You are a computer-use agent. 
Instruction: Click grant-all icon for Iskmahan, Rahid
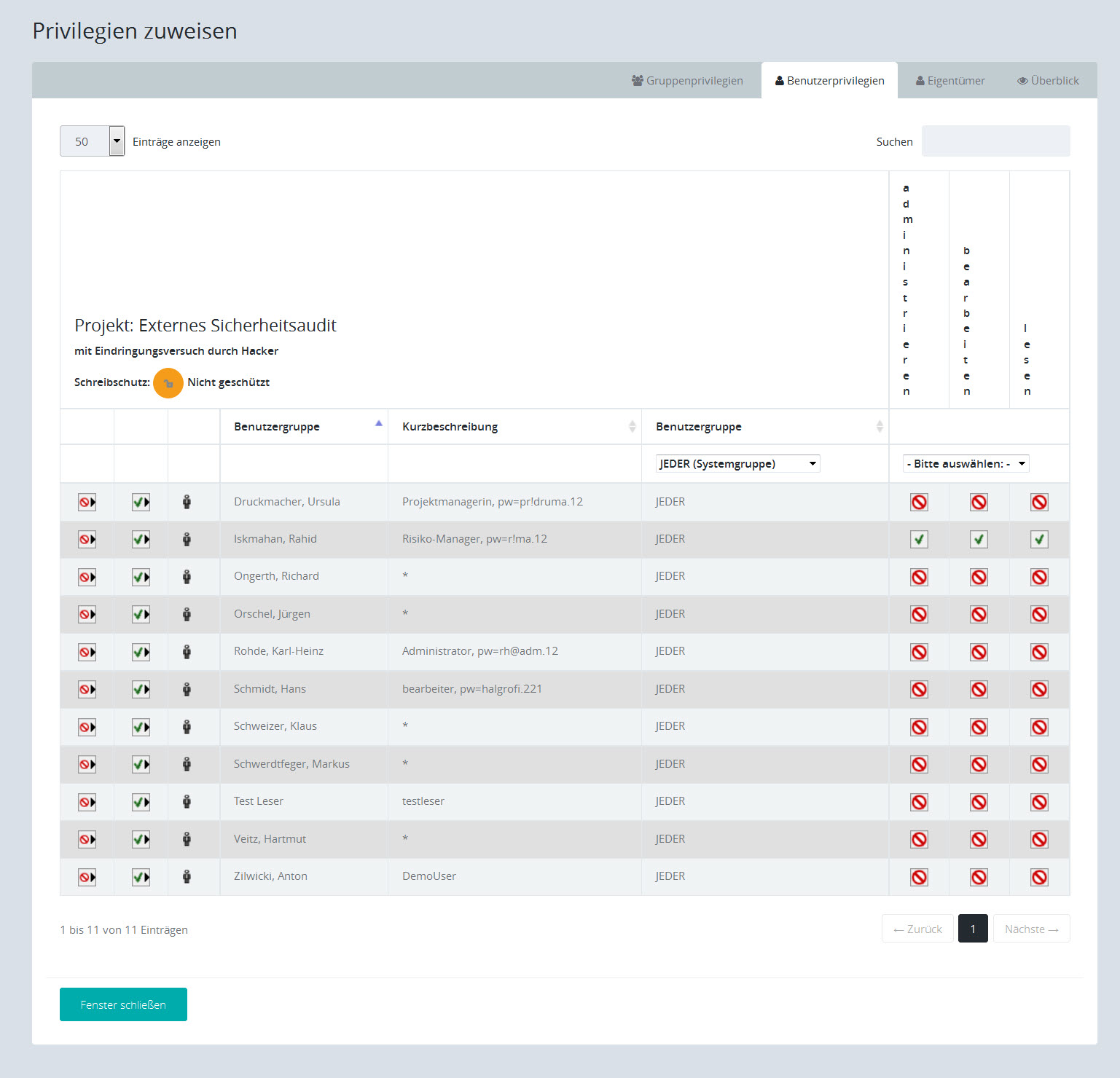pyautogui.click(x=141, y=540)
